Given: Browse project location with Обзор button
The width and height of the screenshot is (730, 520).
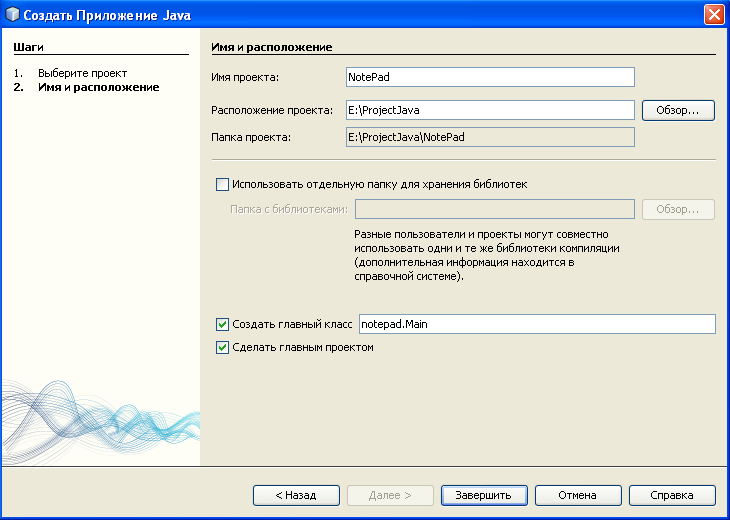Looking at the screenshot, I should point(678,110).
